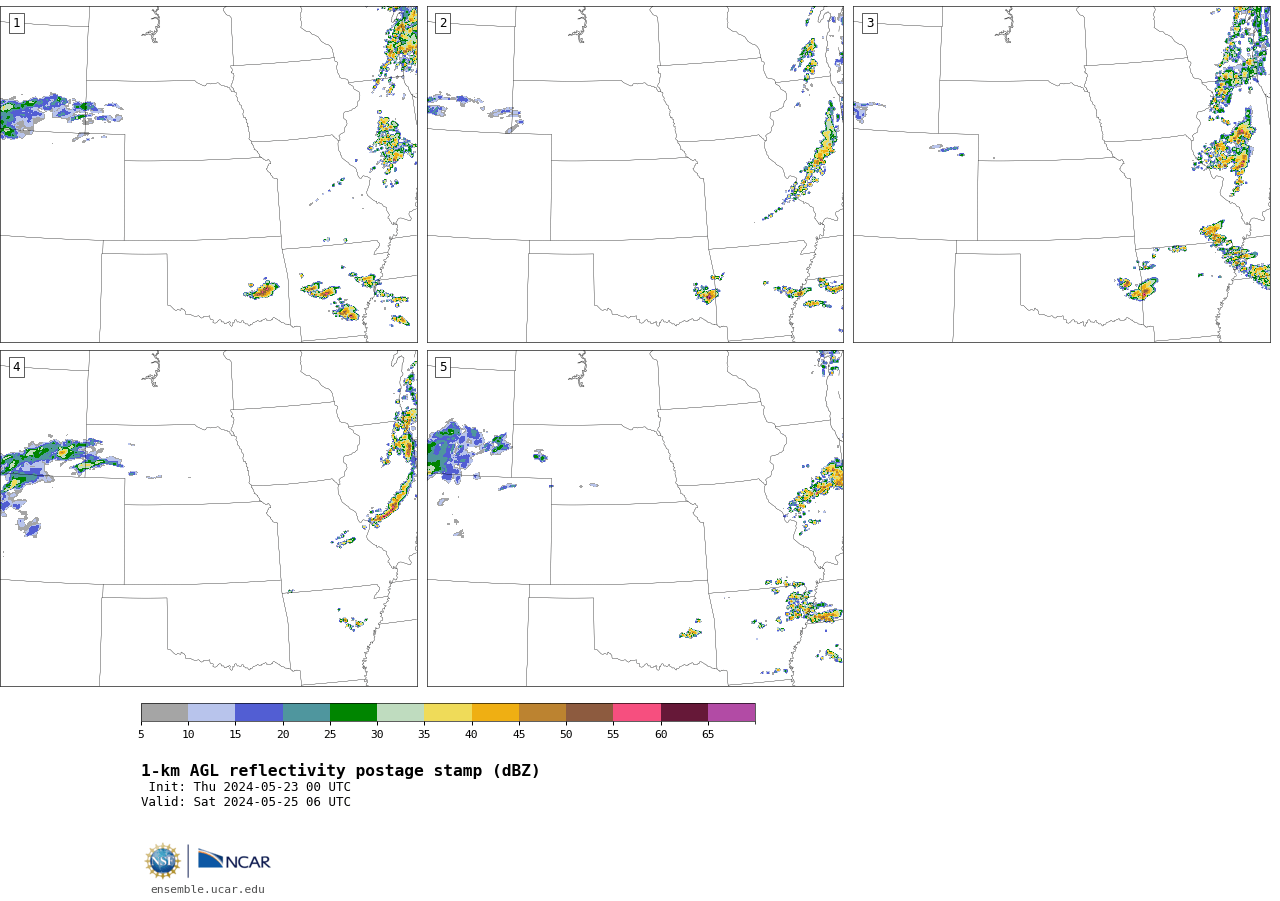The height and width of the screenshot is (901, 1280).
Task: Click the colorbar tick label 5
Action: tap(141, 735)
